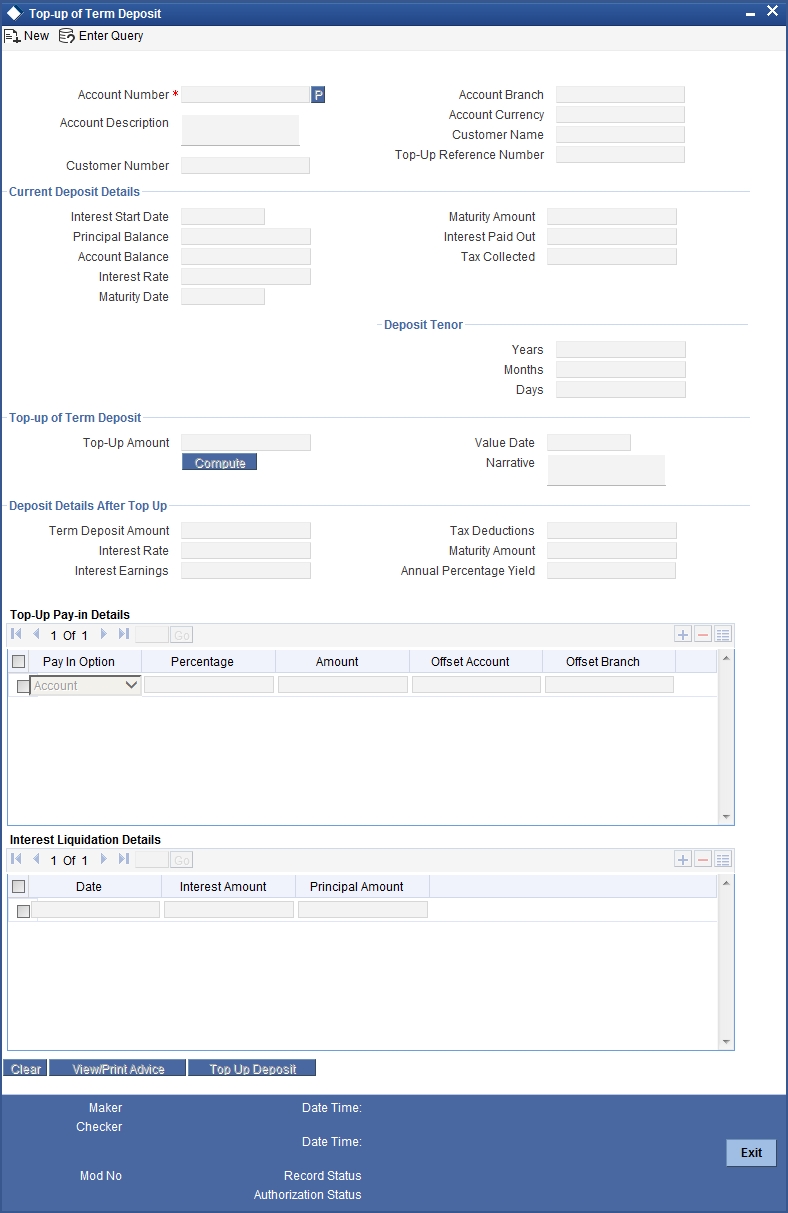Click the Term Deposit Amount field
Viewport: 788px width, 1213px height.
pyautogui.click(x=246, y=531)
